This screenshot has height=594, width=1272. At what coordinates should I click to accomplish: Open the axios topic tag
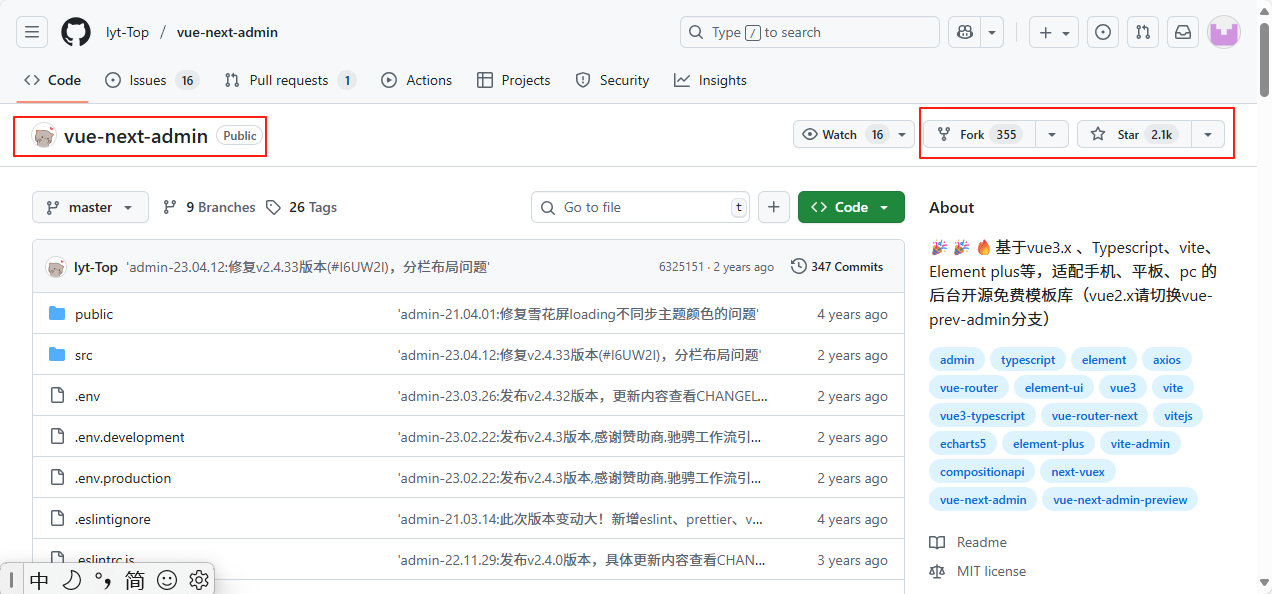(x=1167, y=360)
